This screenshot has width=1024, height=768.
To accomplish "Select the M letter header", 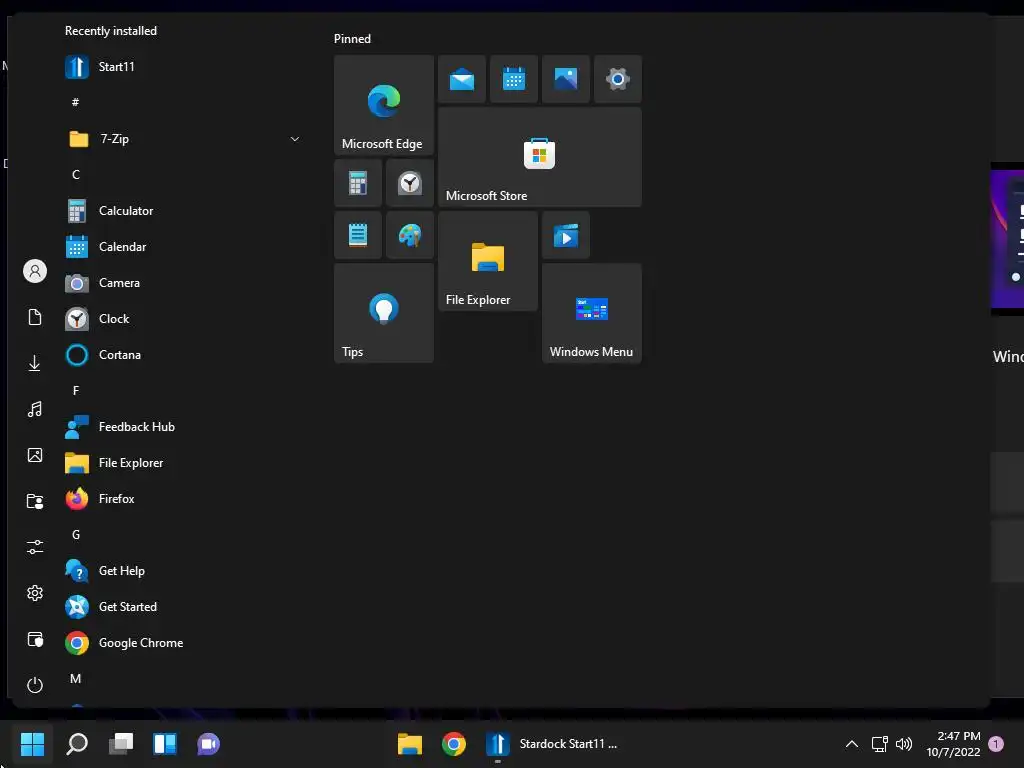I will pos(76,679).
